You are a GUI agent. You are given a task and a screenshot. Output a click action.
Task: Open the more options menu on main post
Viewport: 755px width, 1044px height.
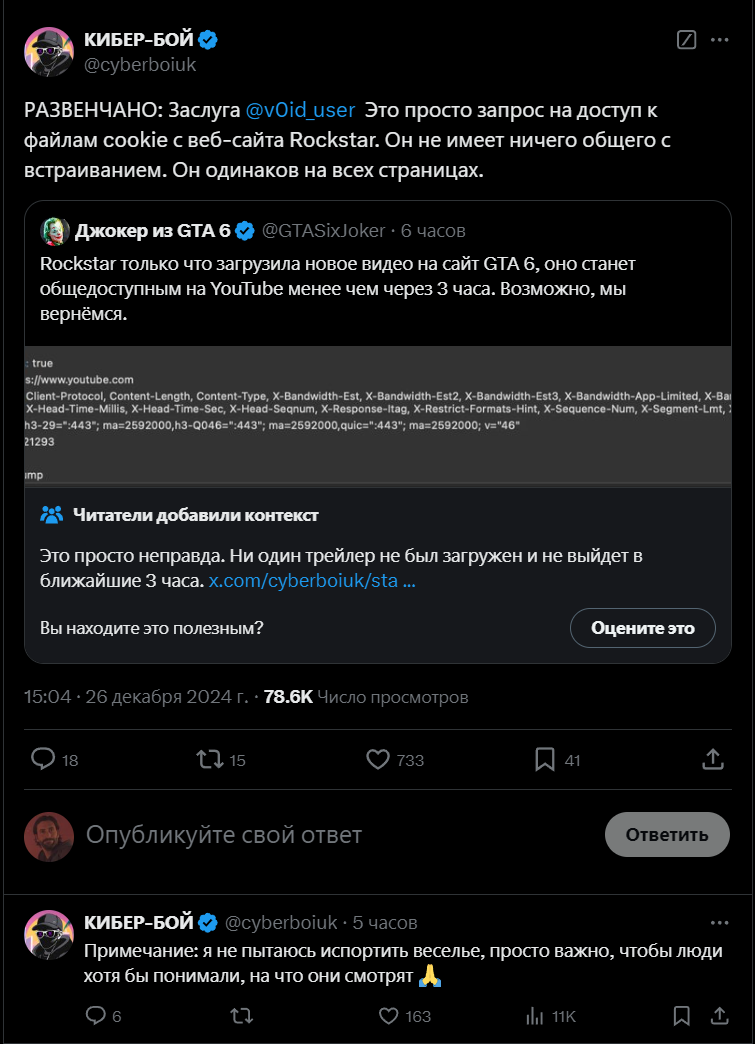[x=719, y=40]
